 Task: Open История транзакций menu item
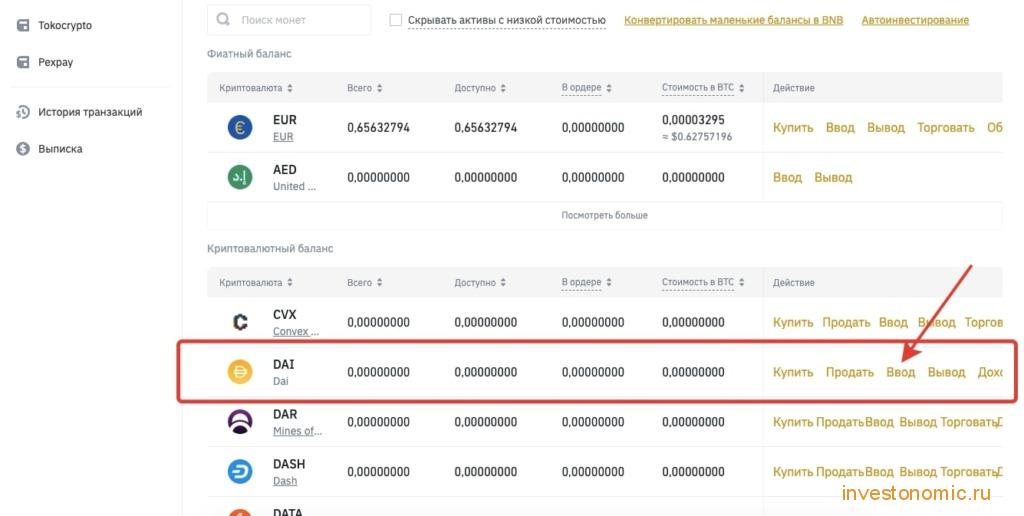tap(90, 112)
